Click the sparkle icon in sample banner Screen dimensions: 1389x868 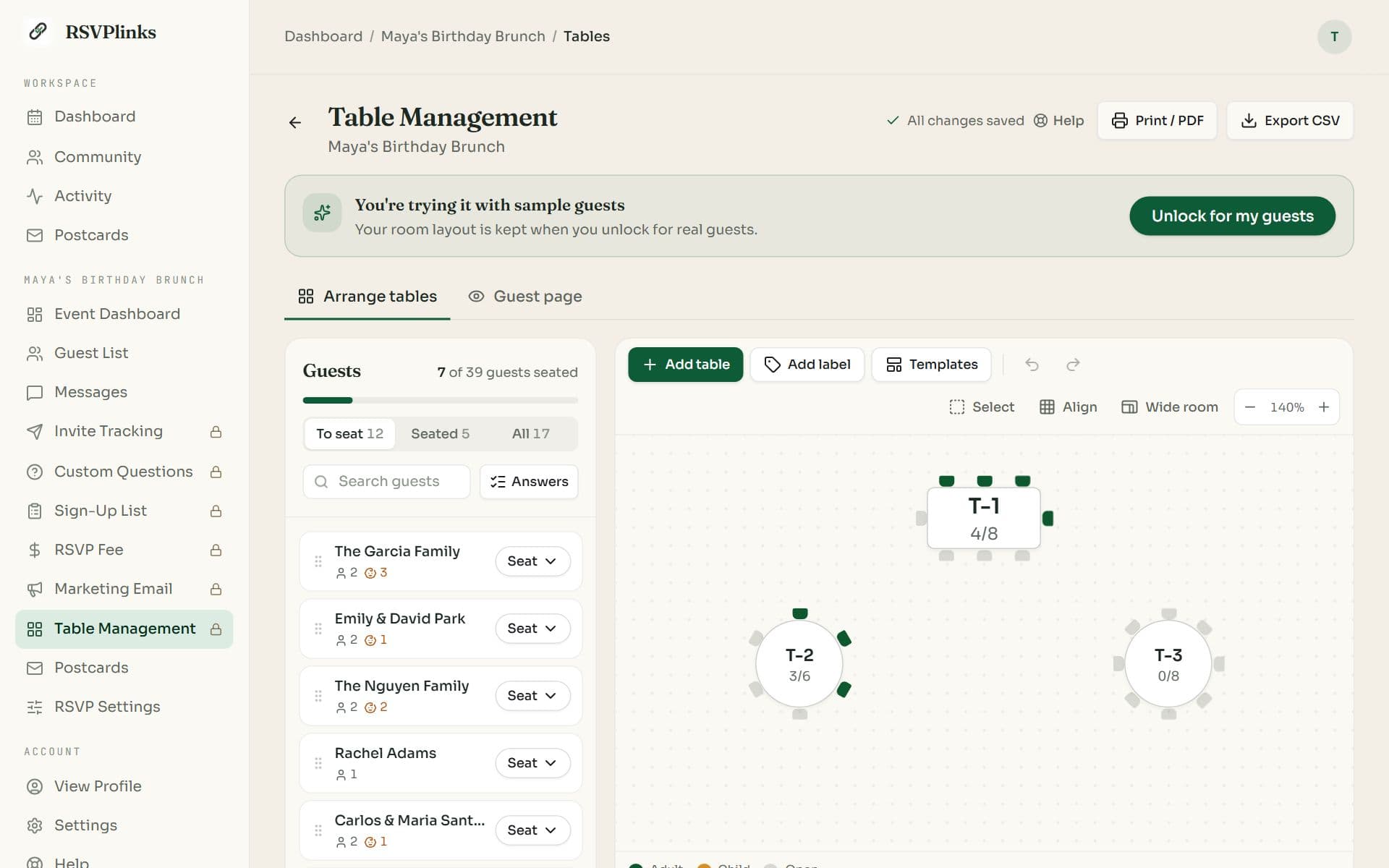(322, 213)
